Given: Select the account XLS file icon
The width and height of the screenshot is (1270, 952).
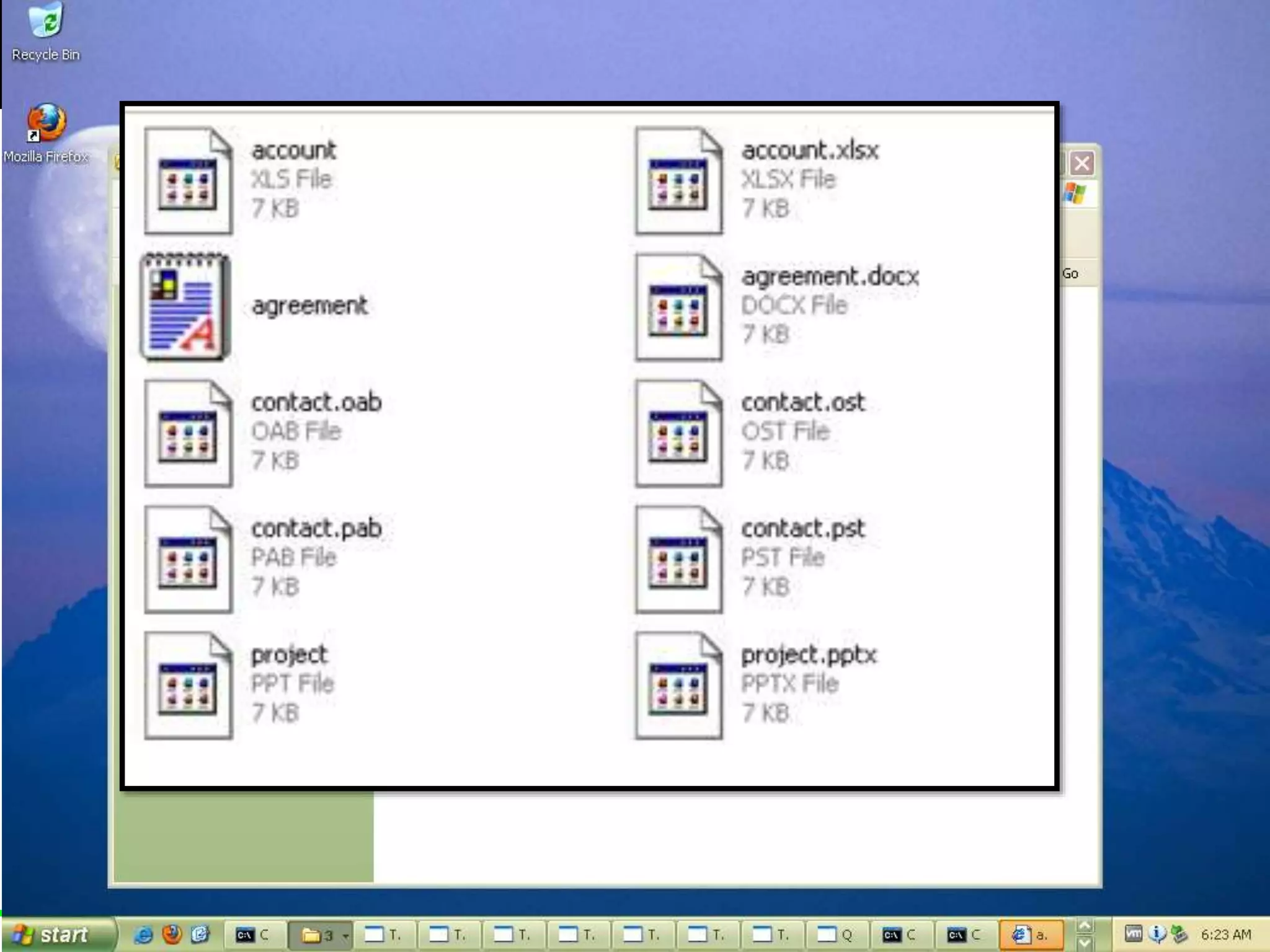Looking at the screenshot, I should coord(188,181).
